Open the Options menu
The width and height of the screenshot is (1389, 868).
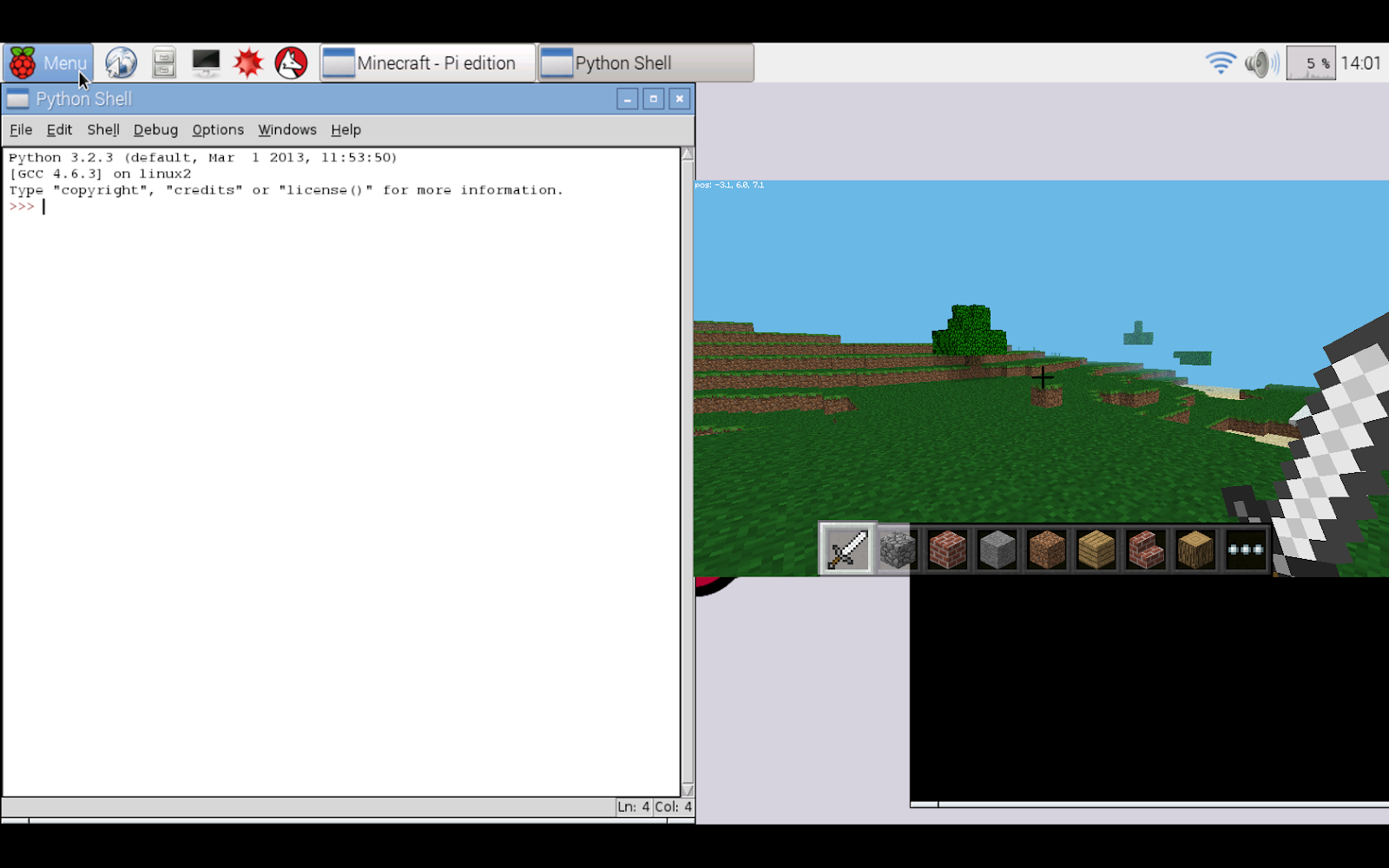pos(218,129)
